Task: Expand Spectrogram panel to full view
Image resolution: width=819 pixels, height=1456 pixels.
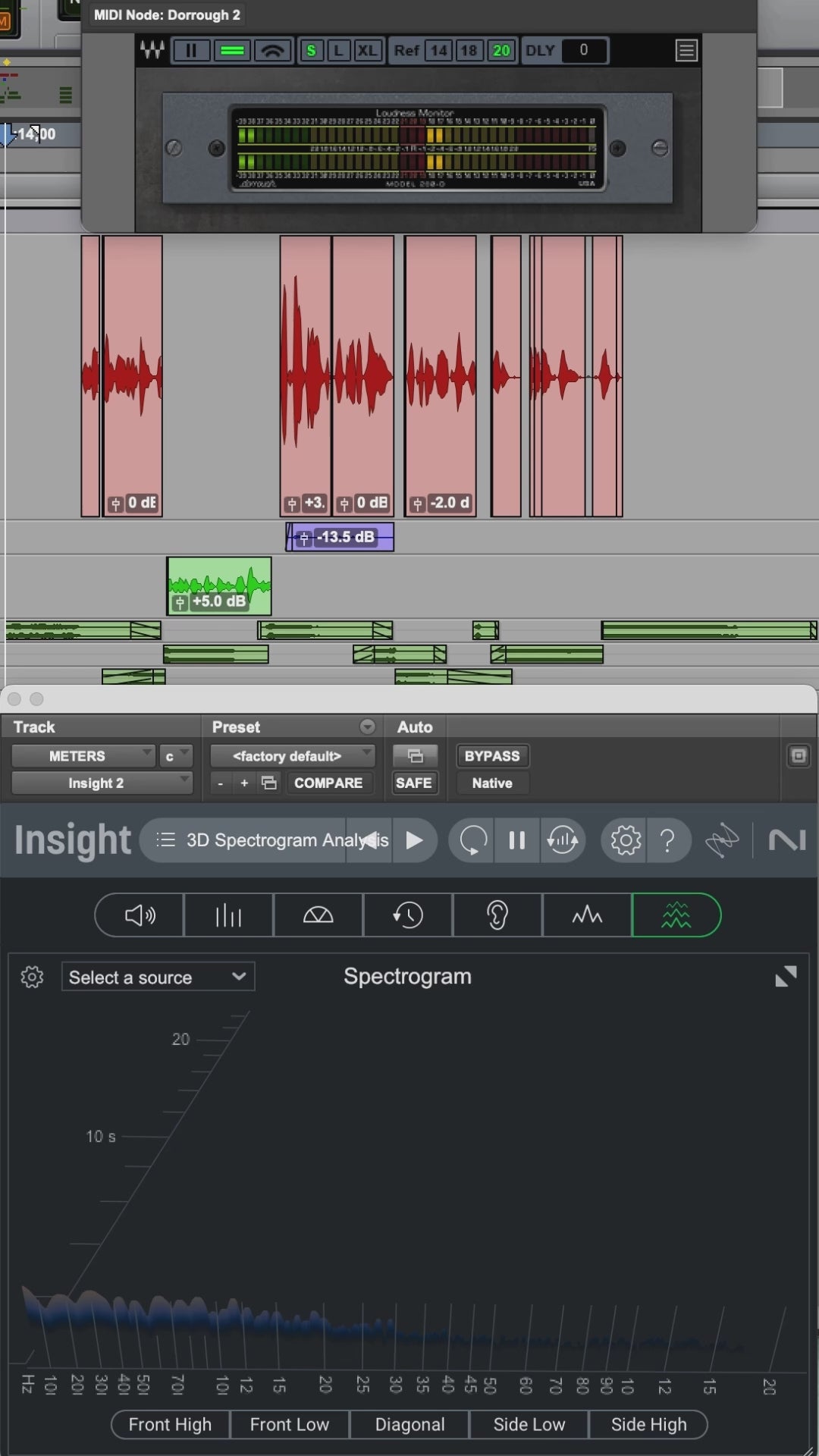Action: (x=786, y=976)
